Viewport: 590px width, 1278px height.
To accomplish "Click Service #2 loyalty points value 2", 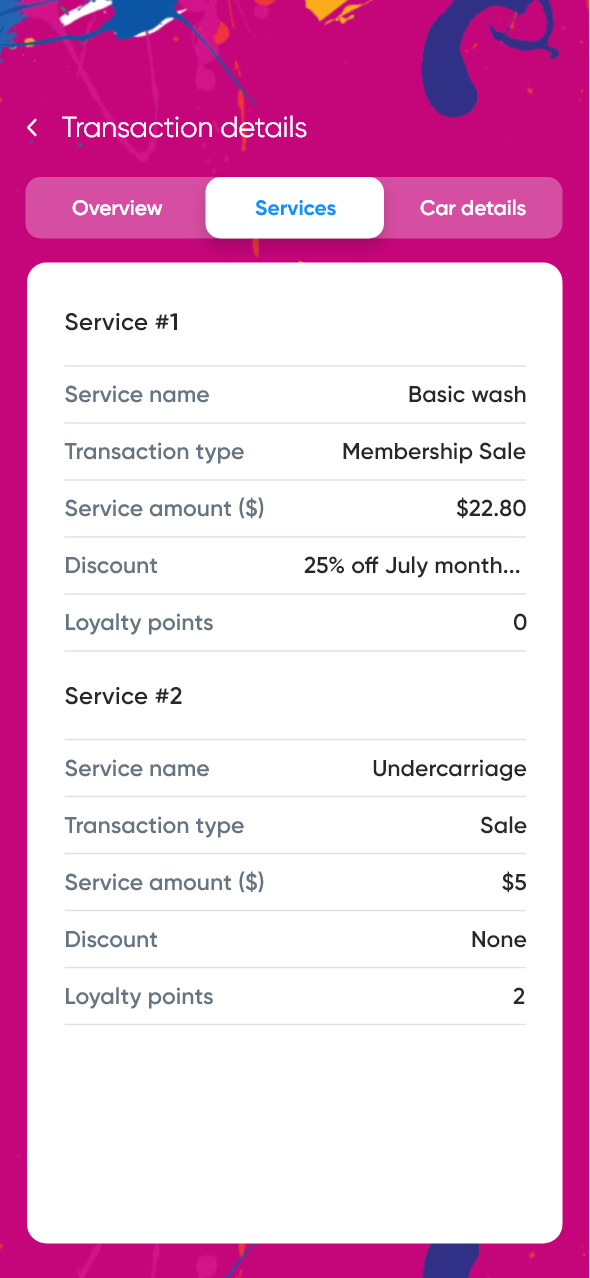I will pos(519,997).
